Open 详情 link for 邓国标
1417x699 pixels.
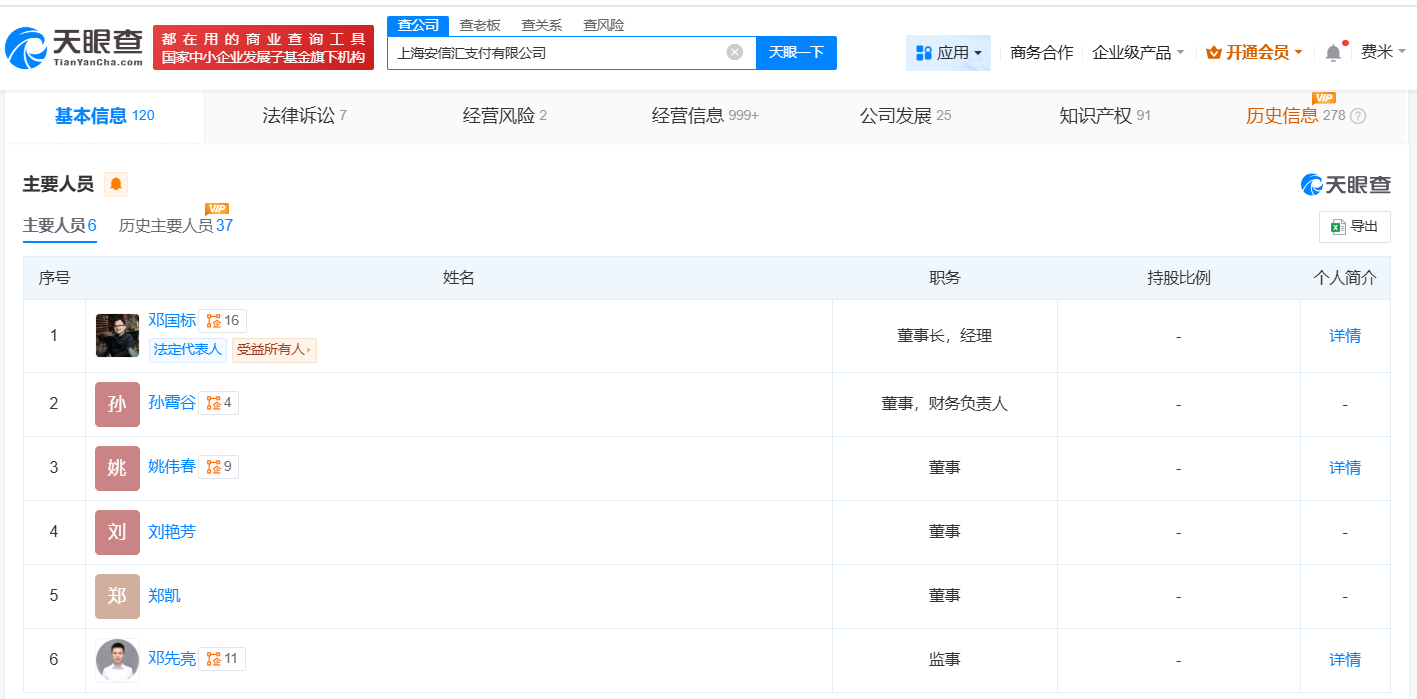(1344, 336)
